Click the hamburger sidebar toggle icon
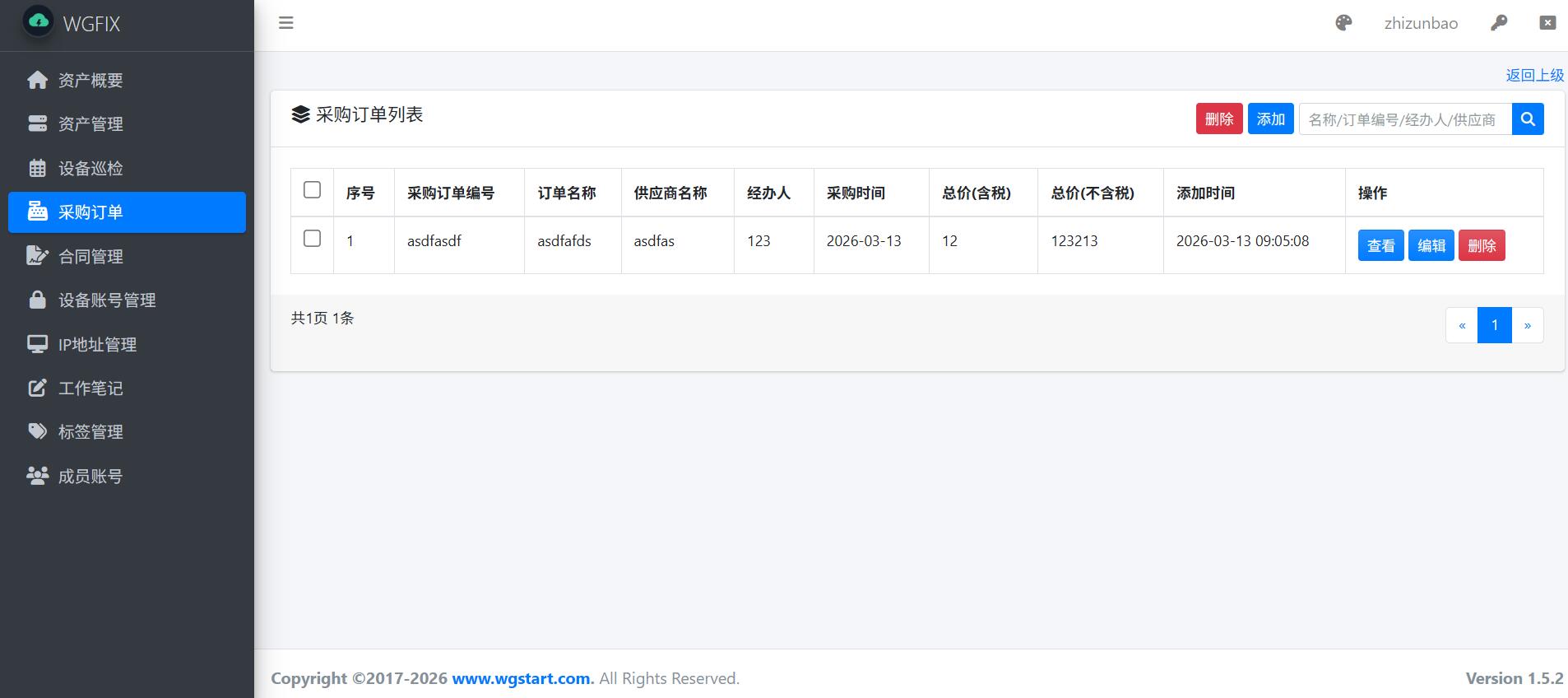The width and height of the screenshot is (1568, 698). pyautogui.click(x=285, y=23)
